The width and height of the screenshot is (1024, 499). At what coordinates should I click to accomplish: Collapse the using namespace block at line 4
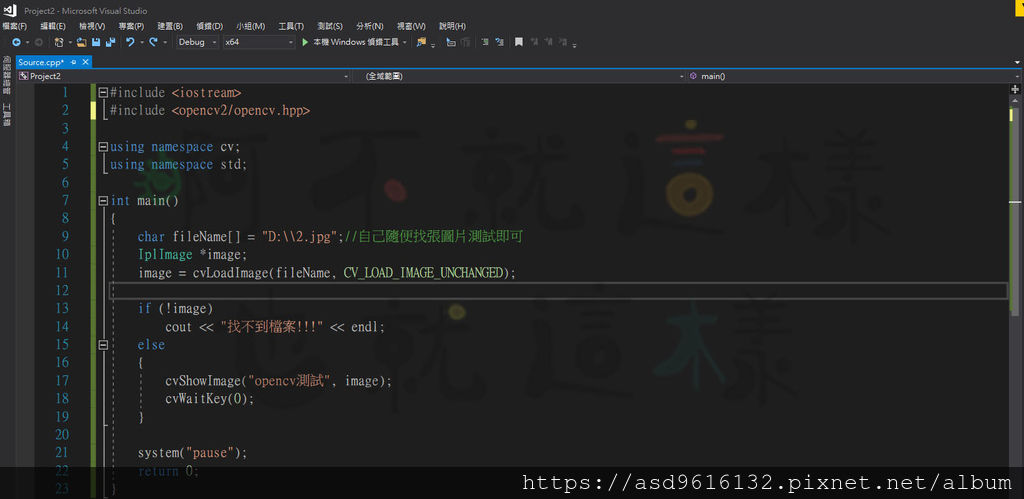pos(103,147)
